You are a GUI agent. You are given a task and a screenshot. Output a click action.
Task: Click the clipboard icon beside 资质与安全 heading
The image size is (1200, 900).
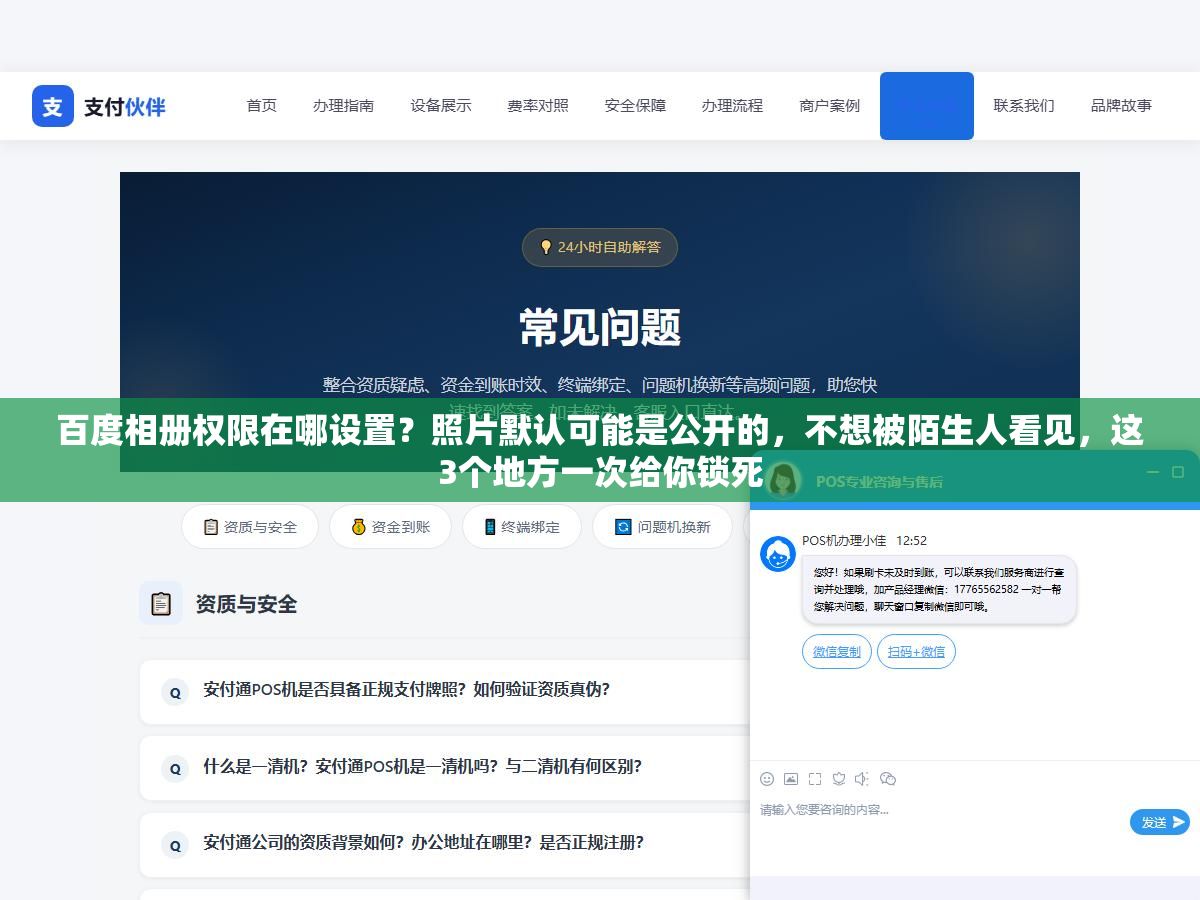pyautogui.click(x=161, y=603)
